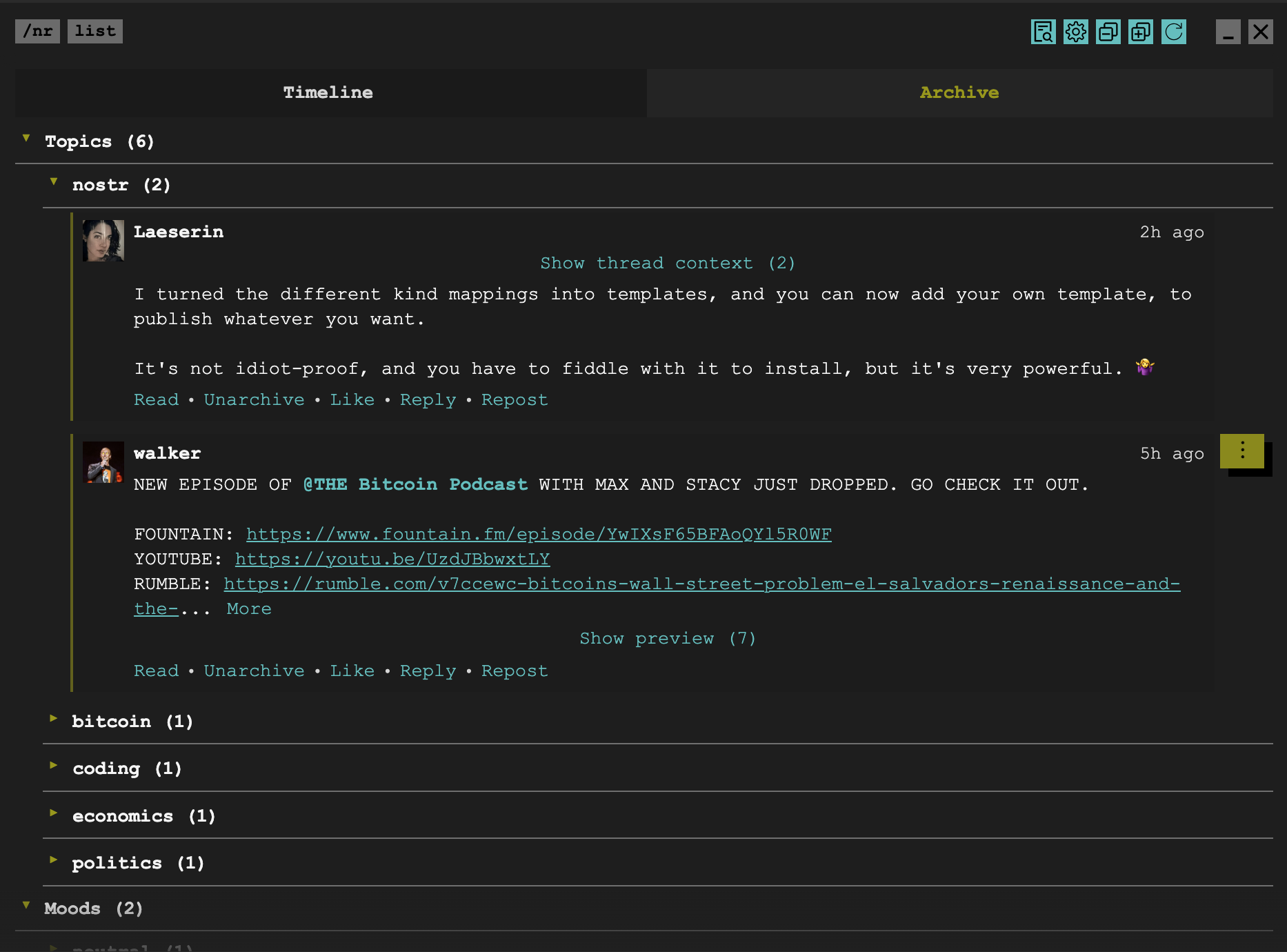Viewport: 1287px width, 952px height.
Task: Click the collapse all groups icon
Action: point(1108,32)
